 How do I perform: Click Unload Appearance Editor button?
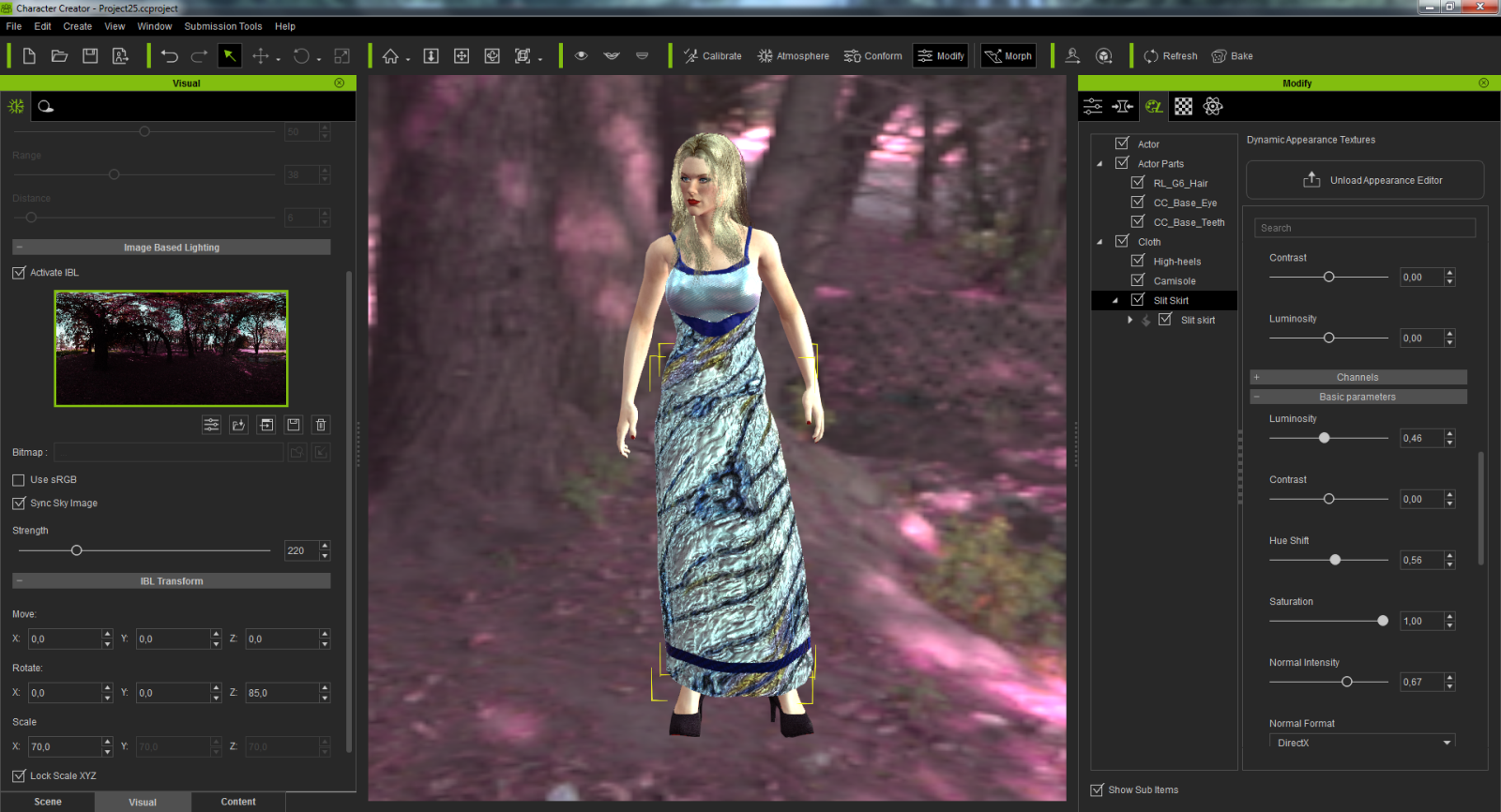pyautogui.click(x=1365, y=180)
